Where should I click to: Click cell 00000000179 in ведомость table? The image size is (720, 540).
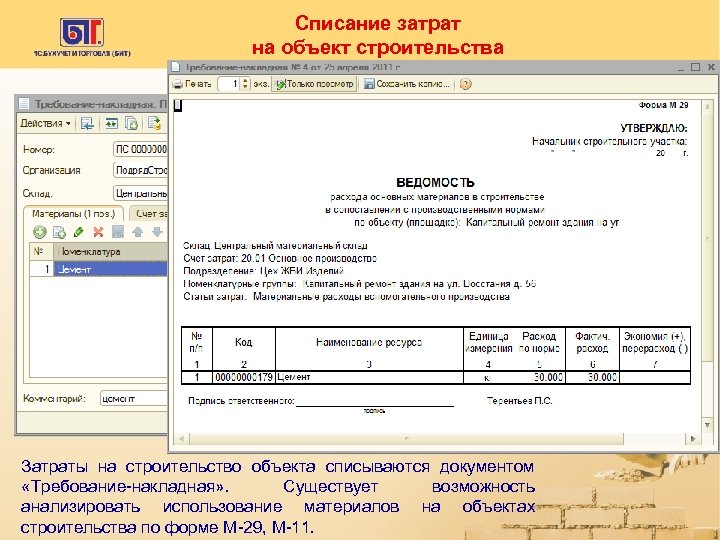244,377
